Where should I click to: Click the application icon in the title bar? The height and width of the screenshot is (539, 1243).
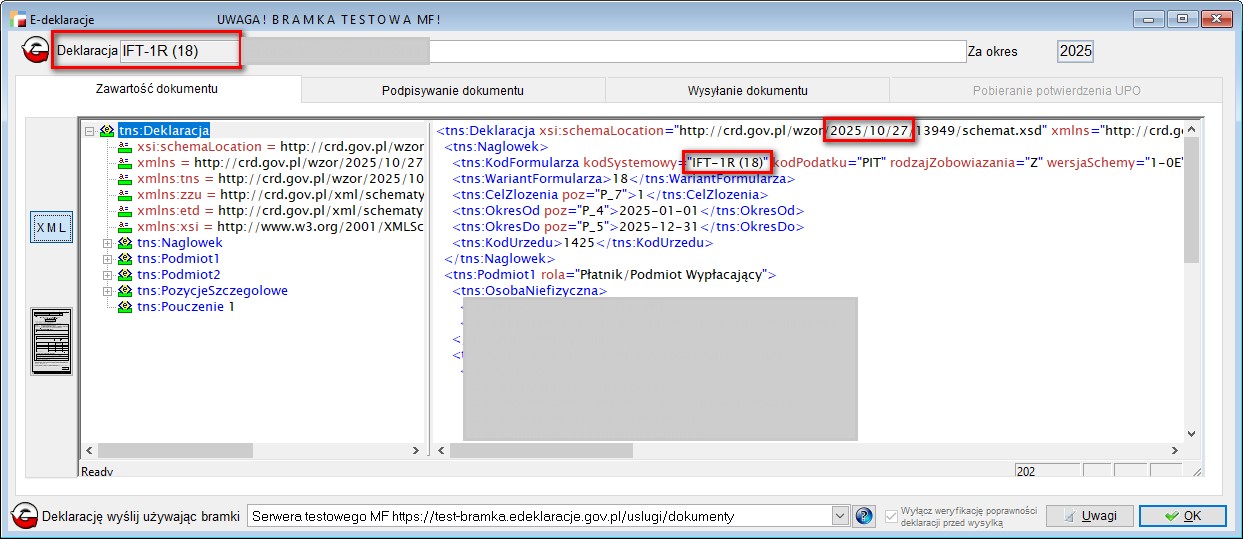[17, 19]
